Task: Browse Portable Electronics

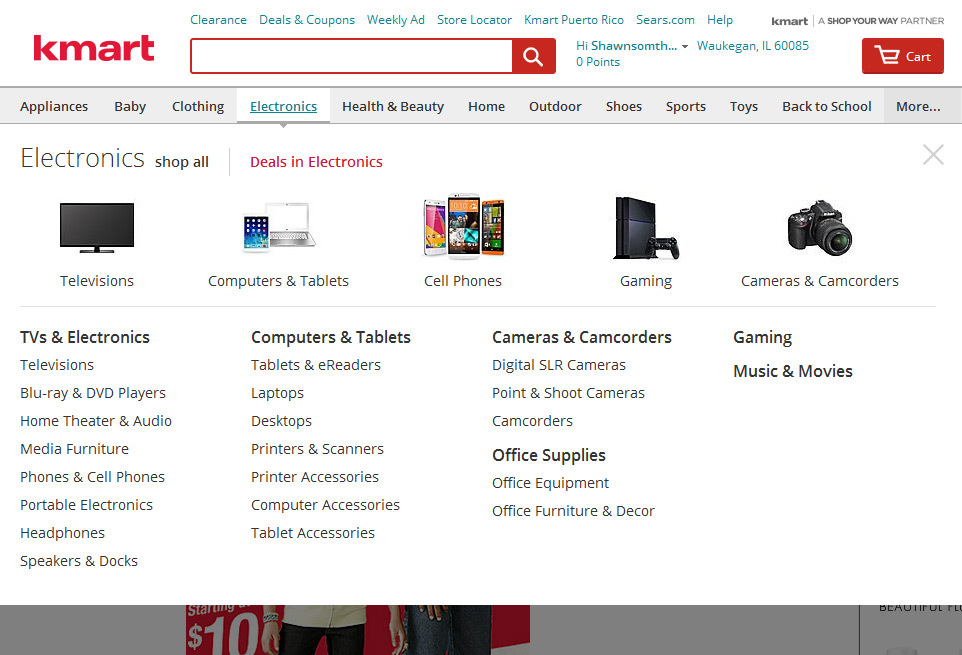Action: pos(86,505)
